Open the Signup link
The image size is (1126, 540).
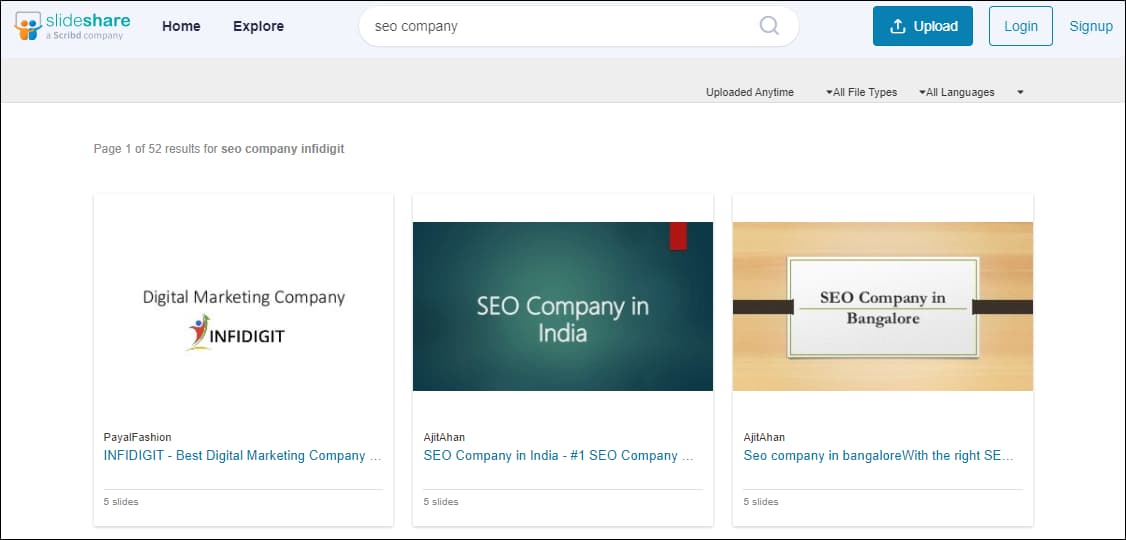click(1091, 27)
